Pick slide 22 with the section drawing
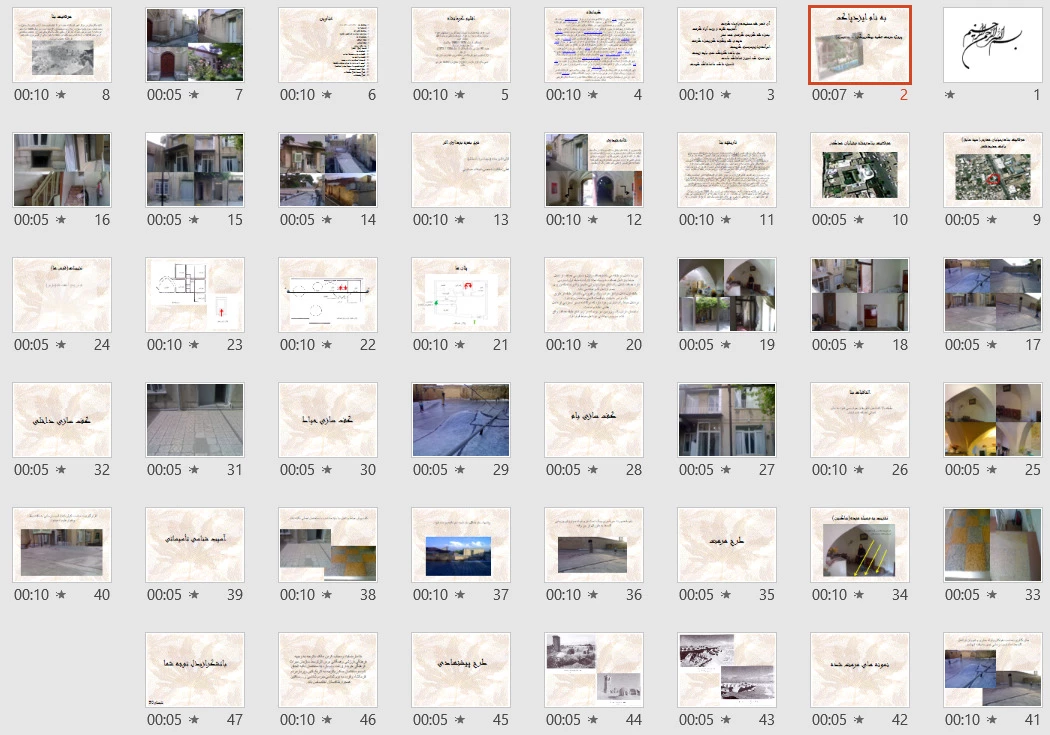This screenshot has height=735, width=1050. [x=328, y=296]
